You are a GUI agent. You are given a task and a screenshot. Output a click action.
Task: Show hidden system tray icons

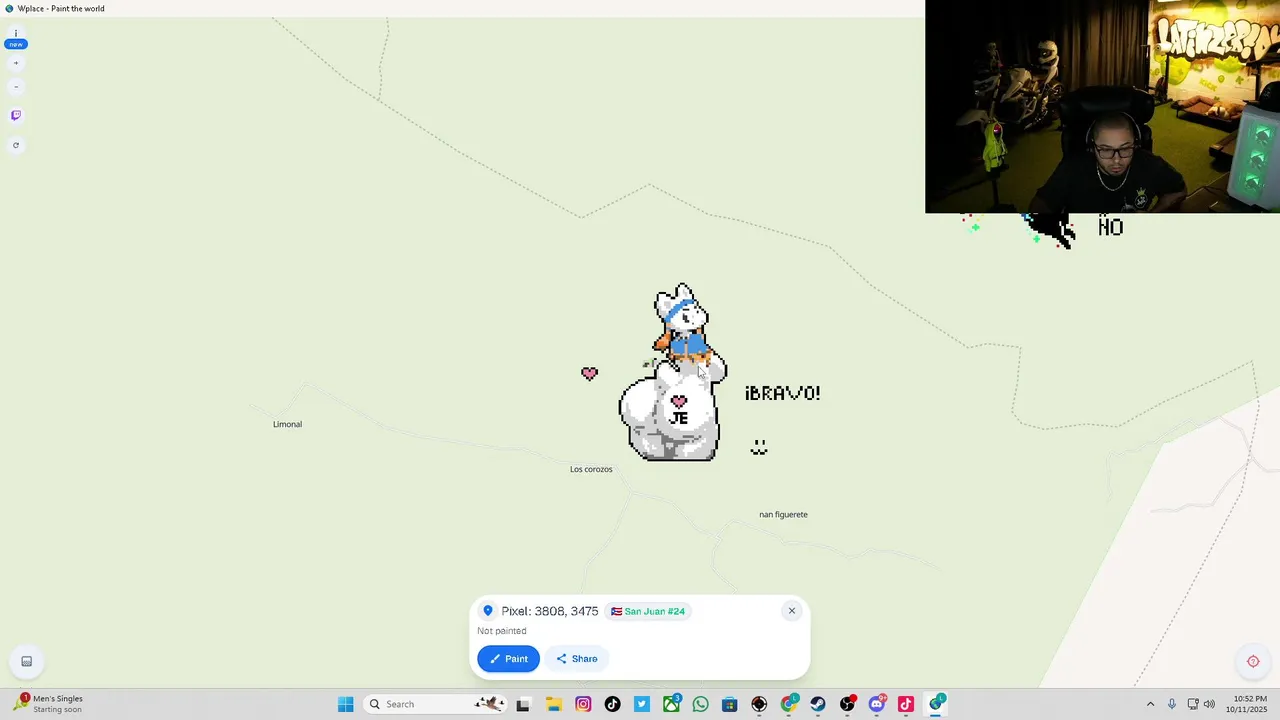(1150, 704)
